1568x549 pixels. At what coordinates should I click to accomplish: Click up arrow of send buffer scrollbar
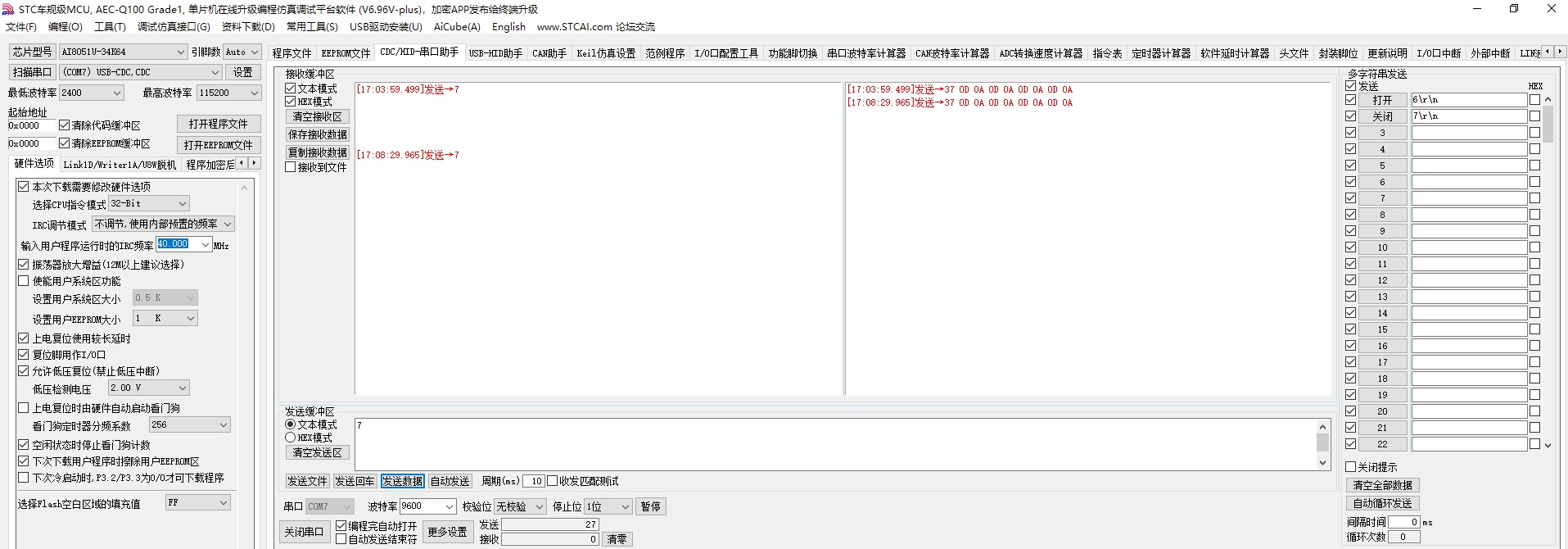[1322, 426]
